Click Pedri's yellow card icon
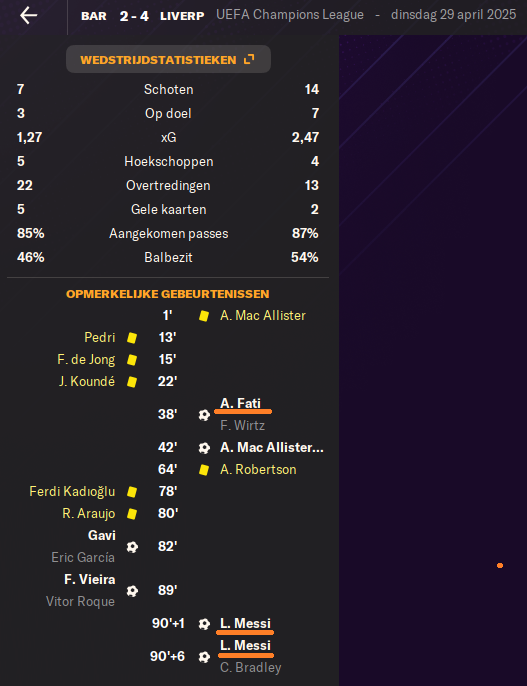Image resolution: width=527 pixels, height=686 pixels. (x=132, y=338)
